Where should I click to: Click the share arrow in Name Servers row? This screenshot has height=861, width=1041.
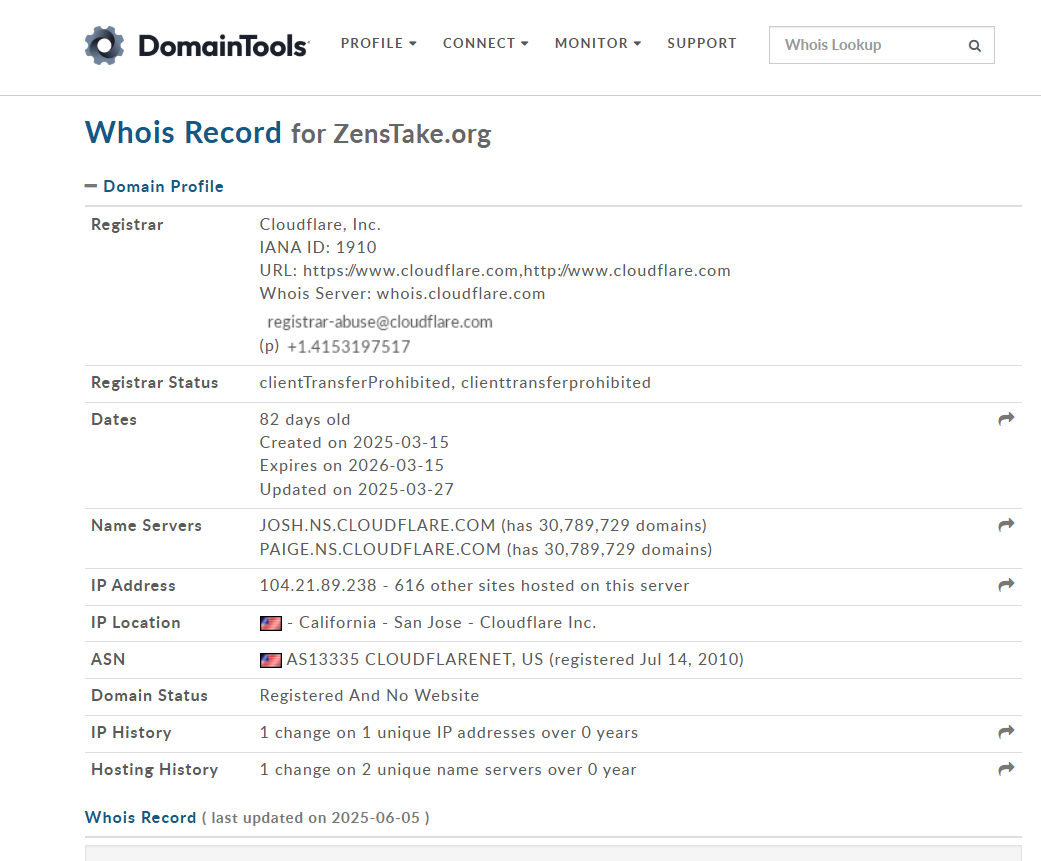click(x=1006, y=525)
